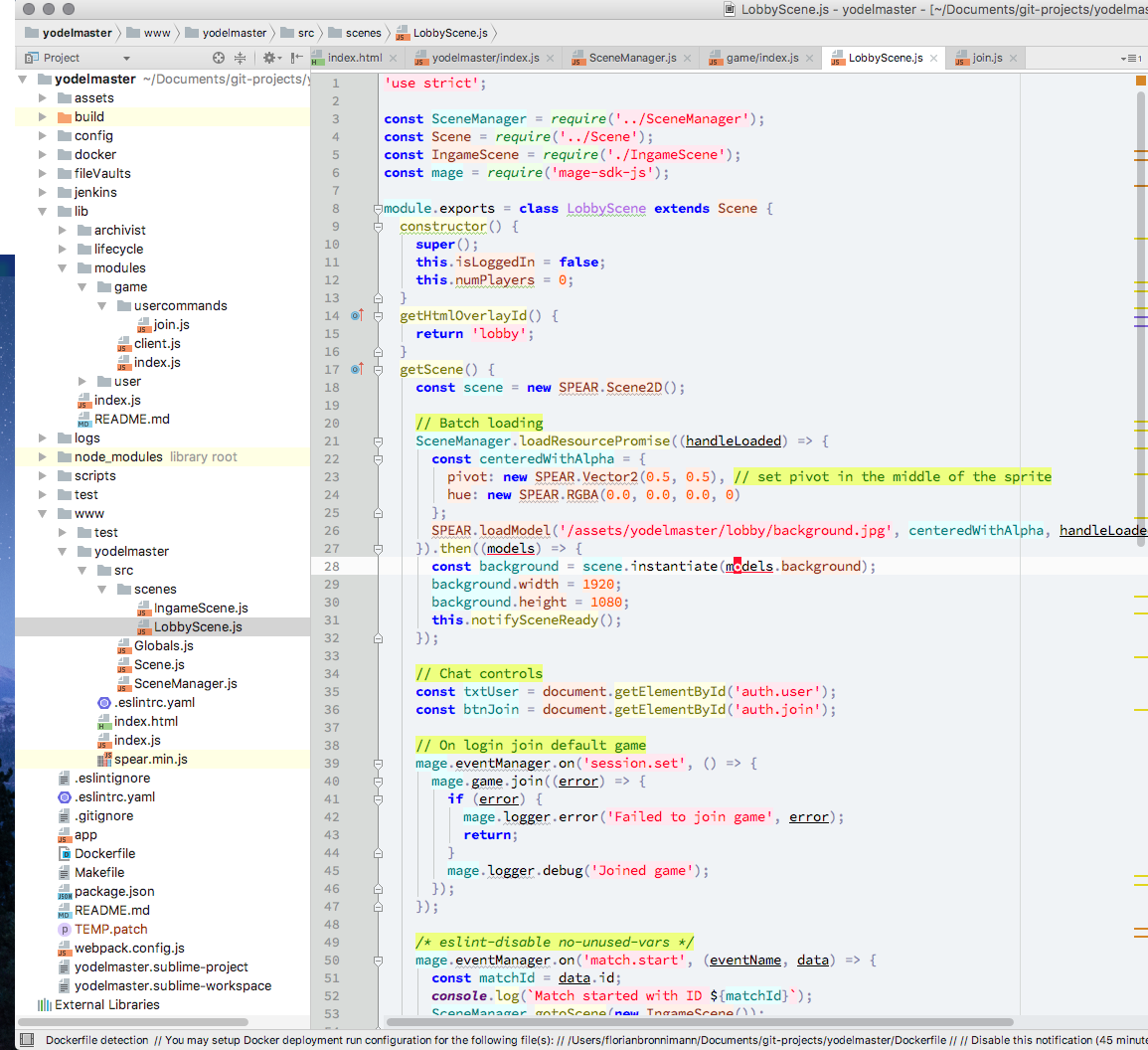Open IngameScene.js in project tree
Screen dimensions: 1148x1050
(201, 608)
